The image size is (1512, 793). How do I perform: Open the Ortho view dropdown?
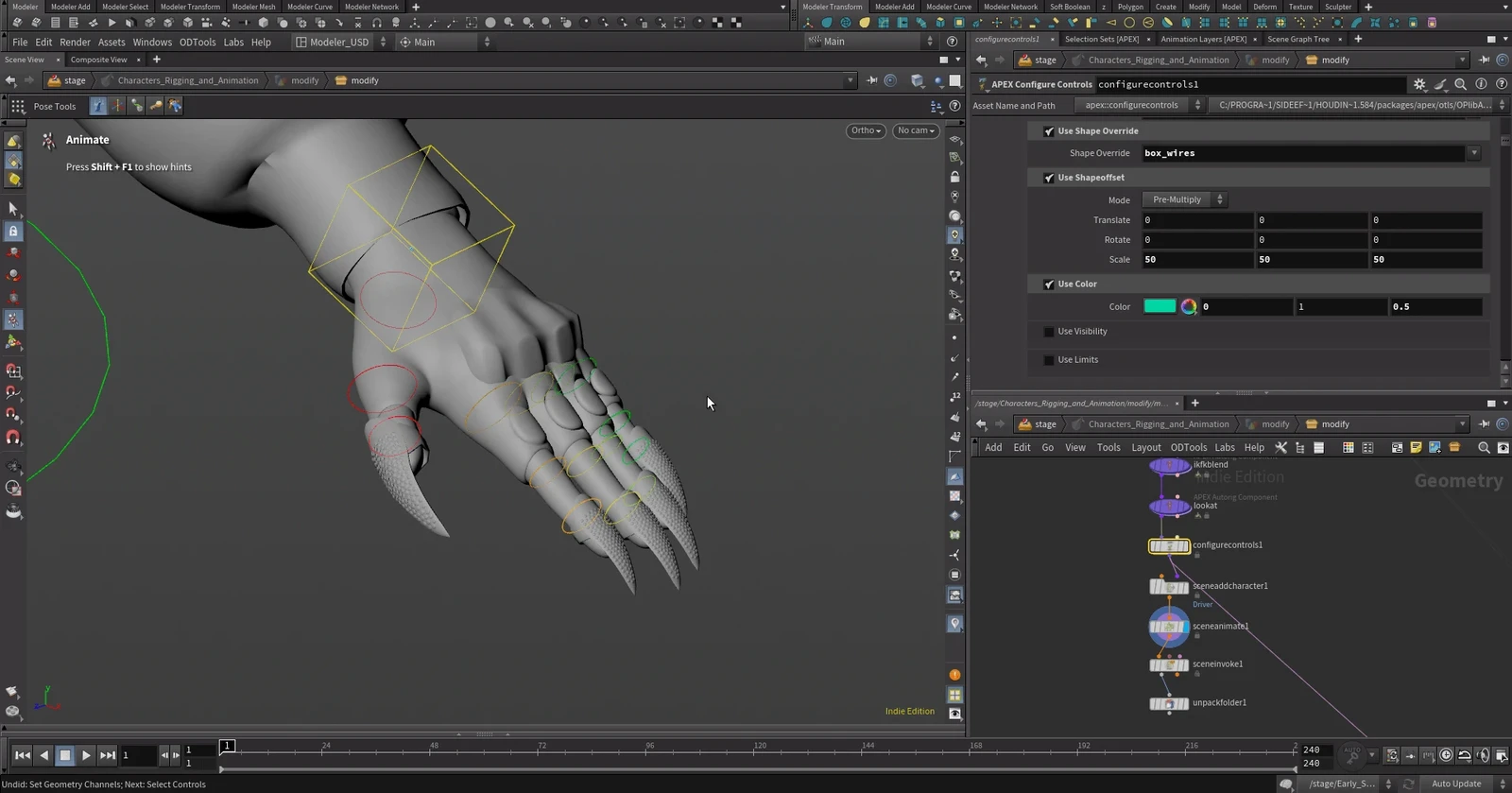(x=866, y=130)
